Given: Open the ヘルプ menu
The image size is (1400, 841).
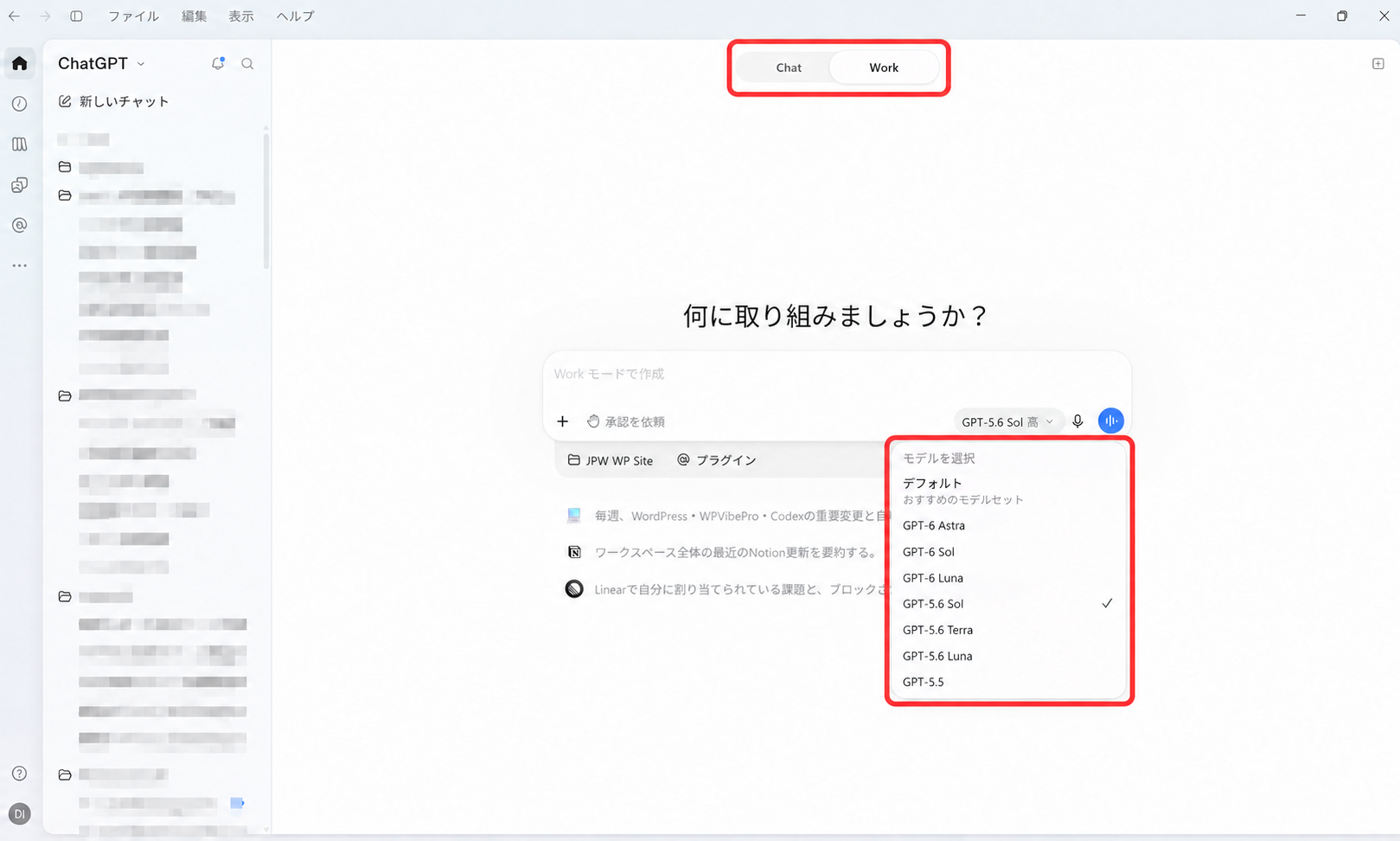Looking at the screenshot, I should 295,16.
